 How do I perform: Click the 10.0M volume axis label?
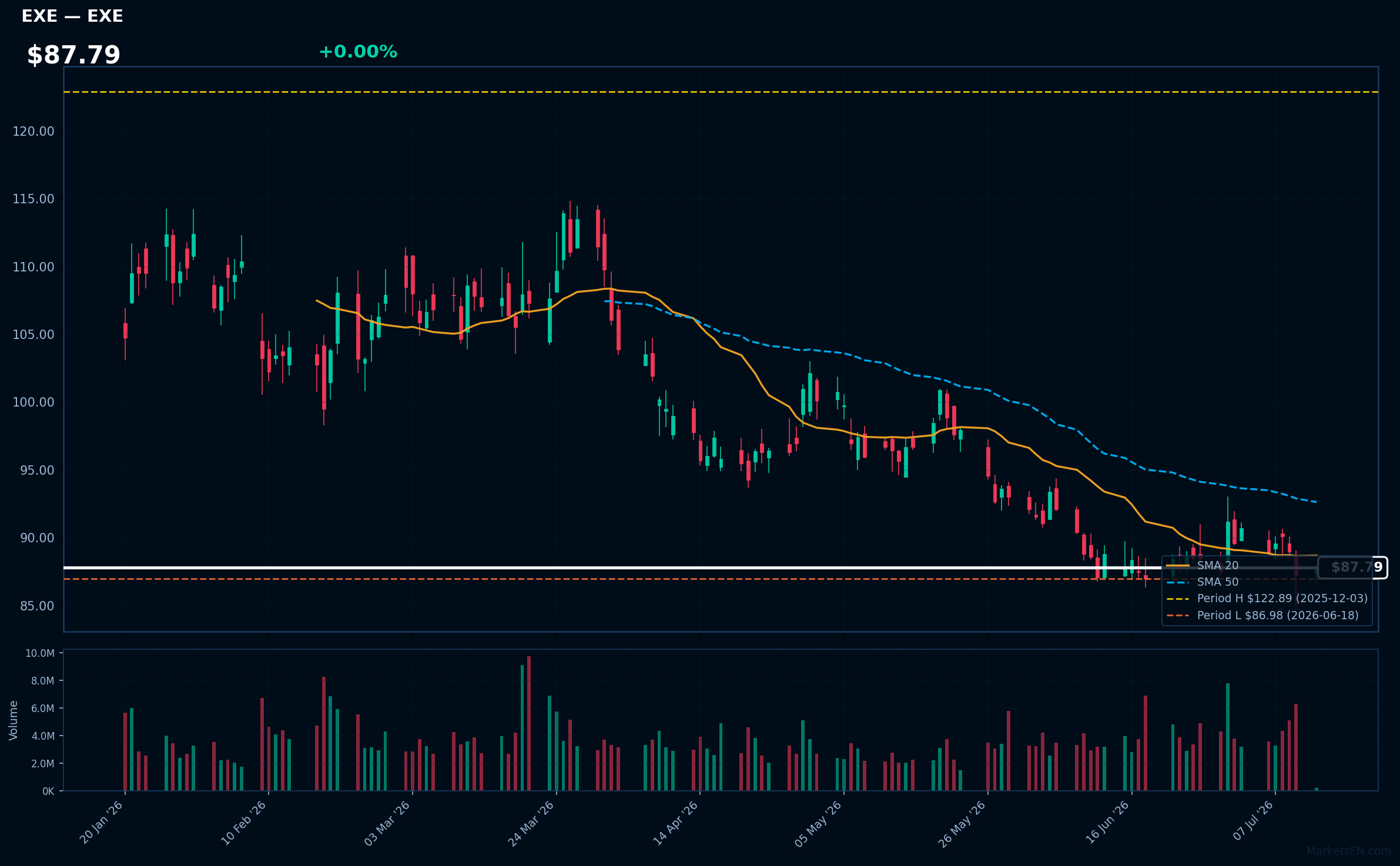coord(40,653)
